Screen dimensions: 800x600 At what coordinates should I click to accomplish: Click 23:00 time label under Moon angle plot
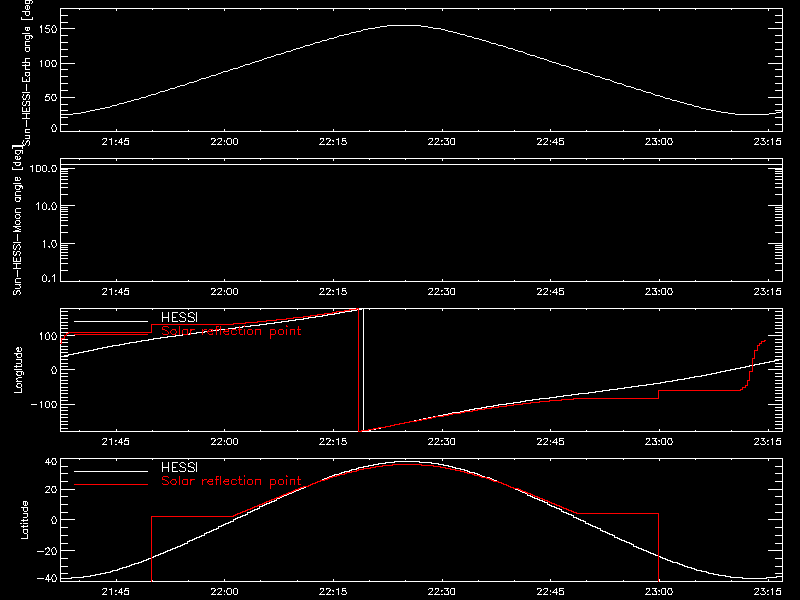(659, 292)
